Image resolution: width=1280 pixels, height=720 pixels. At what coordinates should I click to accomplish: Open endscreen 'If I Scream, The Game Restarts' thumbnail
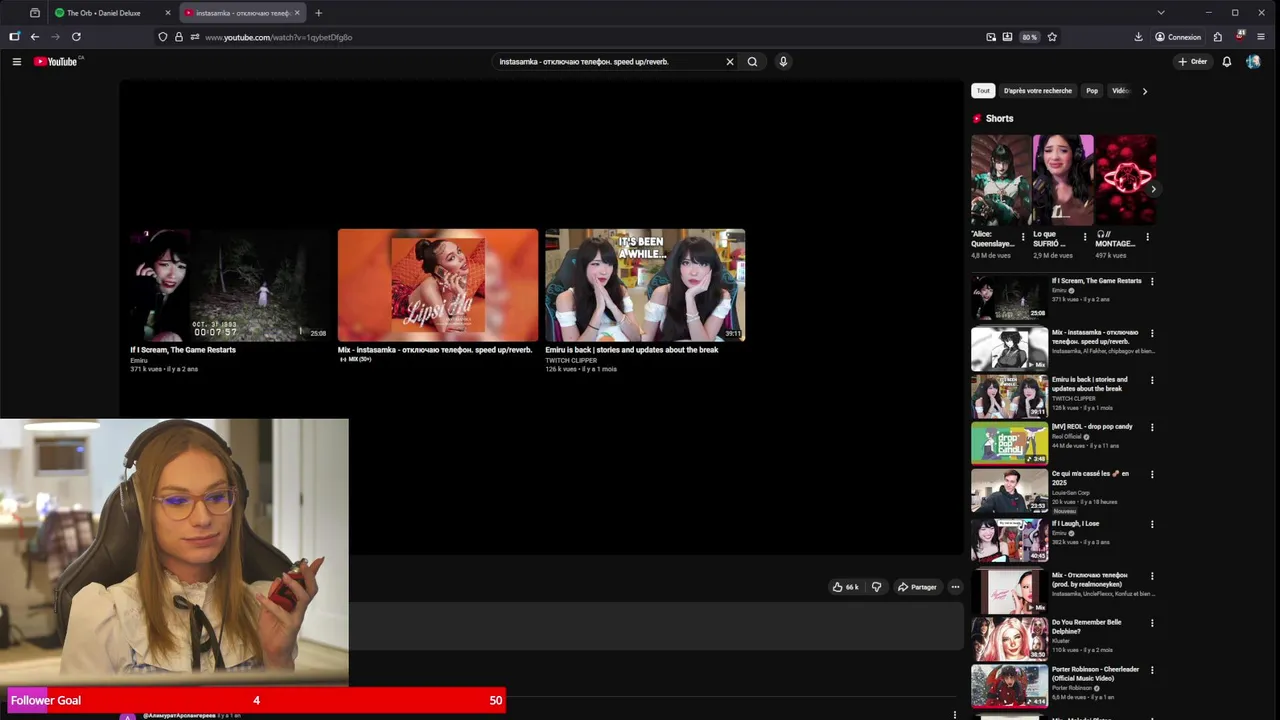[229, 285]
